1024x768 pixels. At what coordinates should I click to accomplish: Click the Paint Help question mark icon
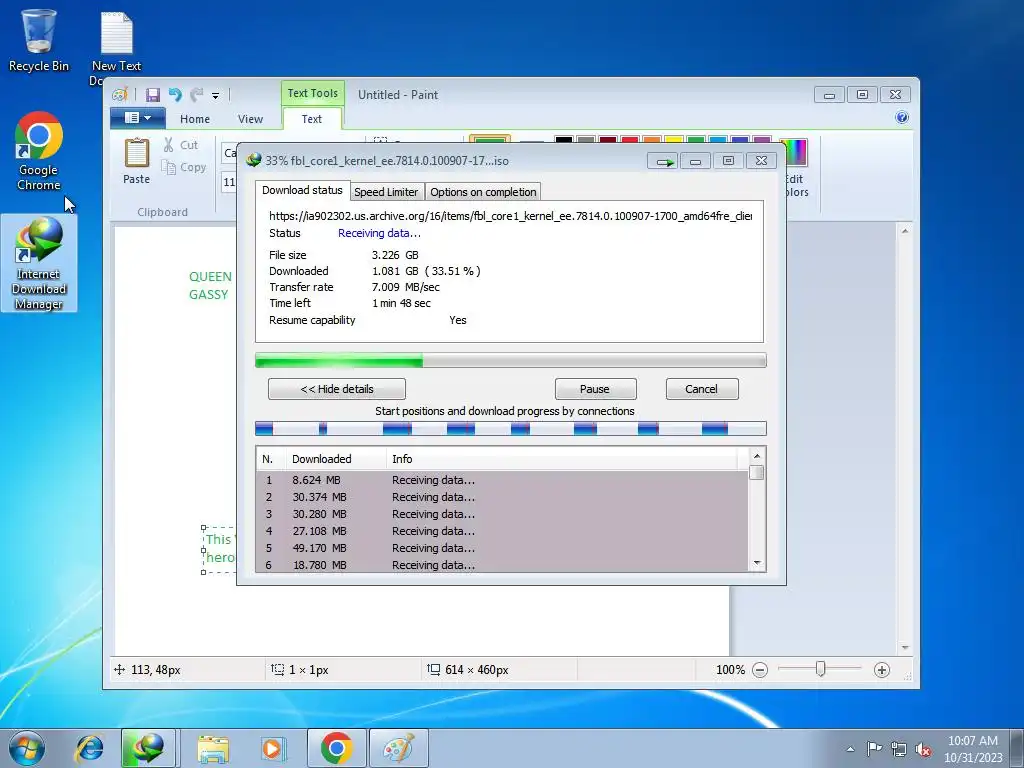pos(902,118)
